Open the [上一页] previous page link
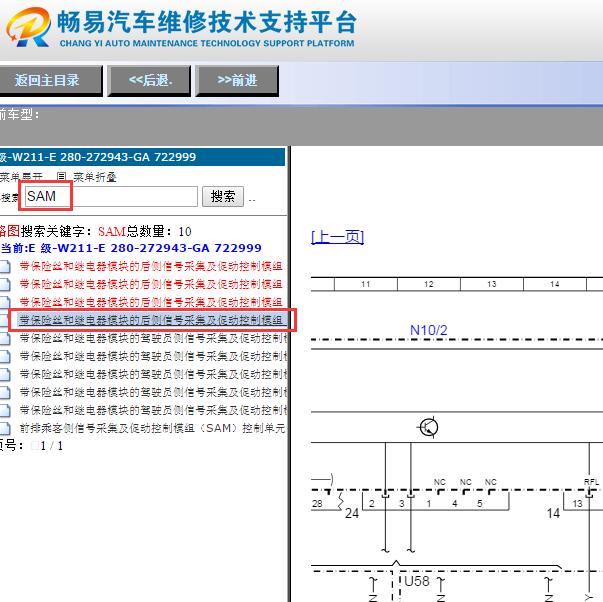This screenshot has height=602, width=603. 337,237
